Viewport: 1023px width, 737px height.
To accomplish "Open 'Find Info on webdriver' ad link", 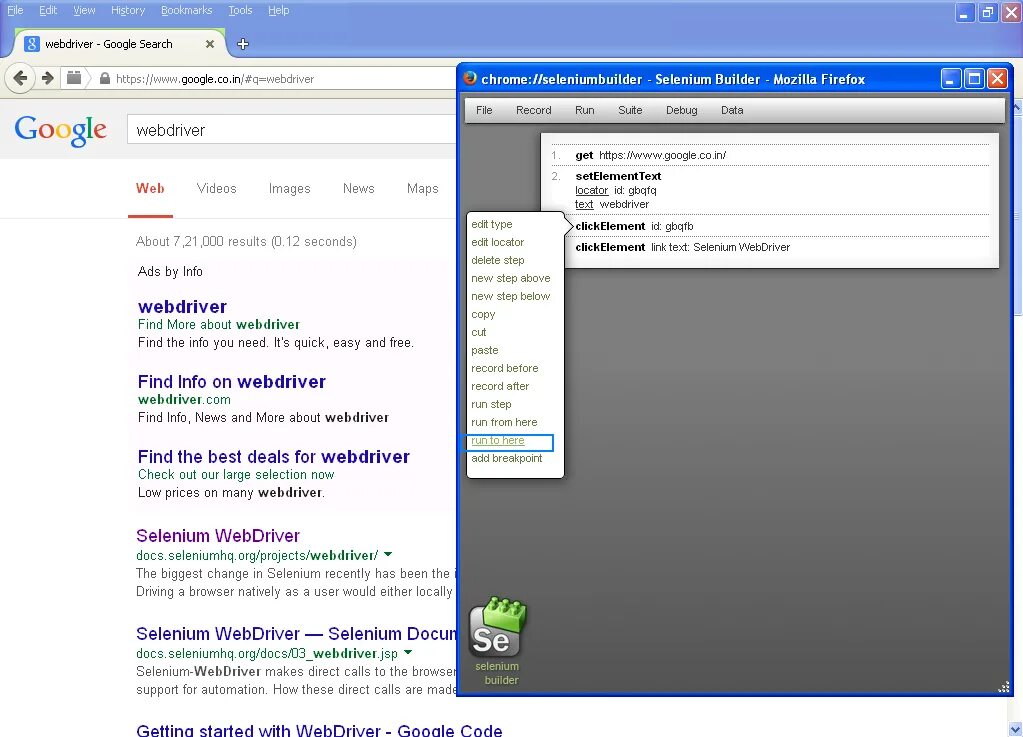I will click(x=232, y=382).
